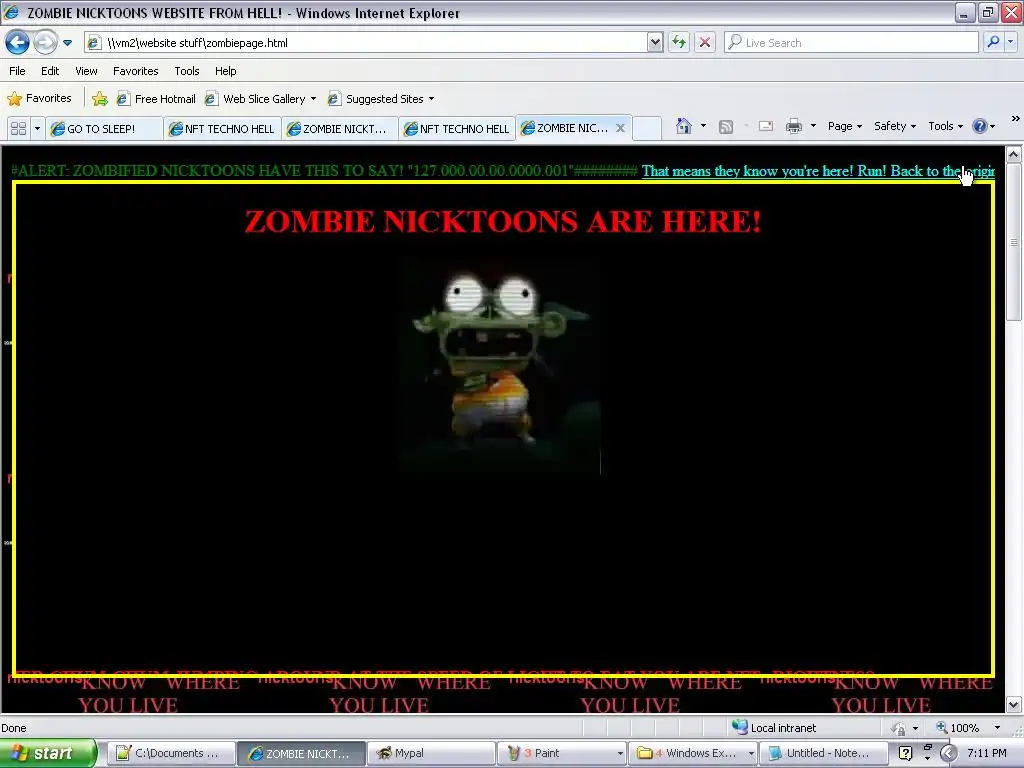Click the taskbar help question mark icon
This screenshot has width=1024, height=768.
(x=905, y=754)
